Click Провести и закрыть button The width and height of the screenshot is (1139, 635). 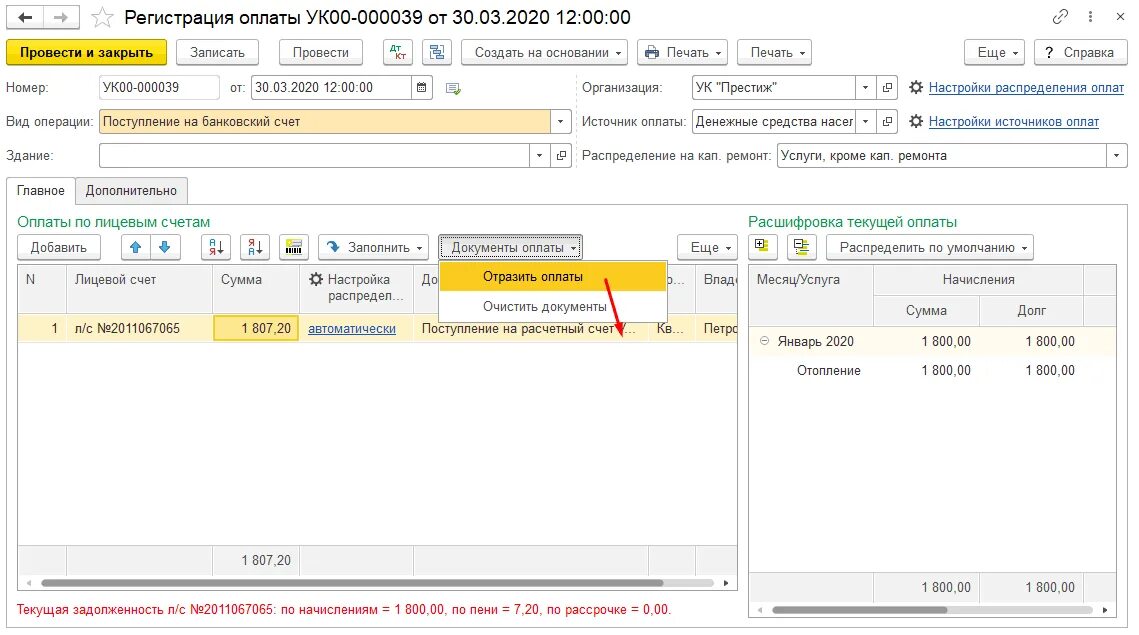coord(86,52)
